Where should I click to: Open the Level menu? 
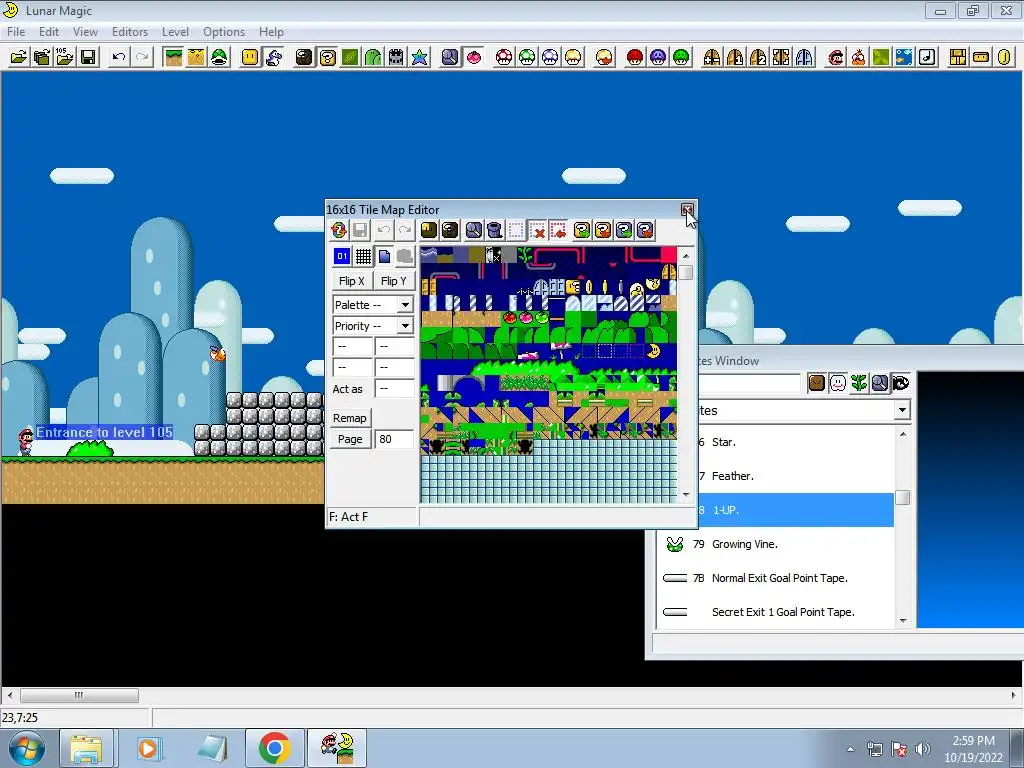tap(175, 31)
